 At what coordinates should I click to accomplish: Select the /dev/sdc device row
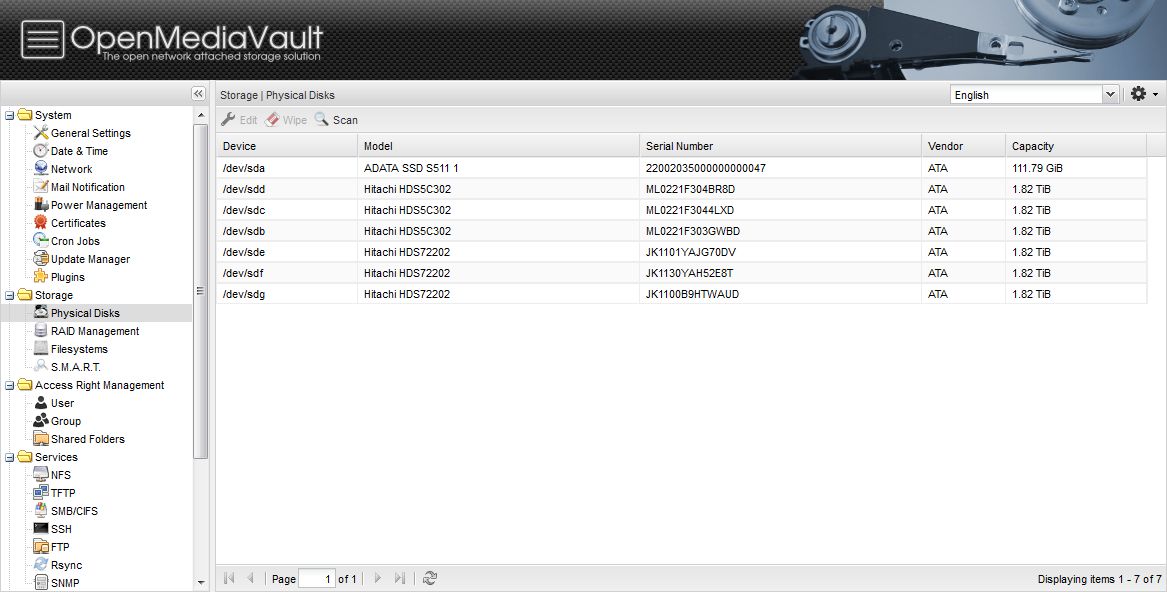pos(681,210)
